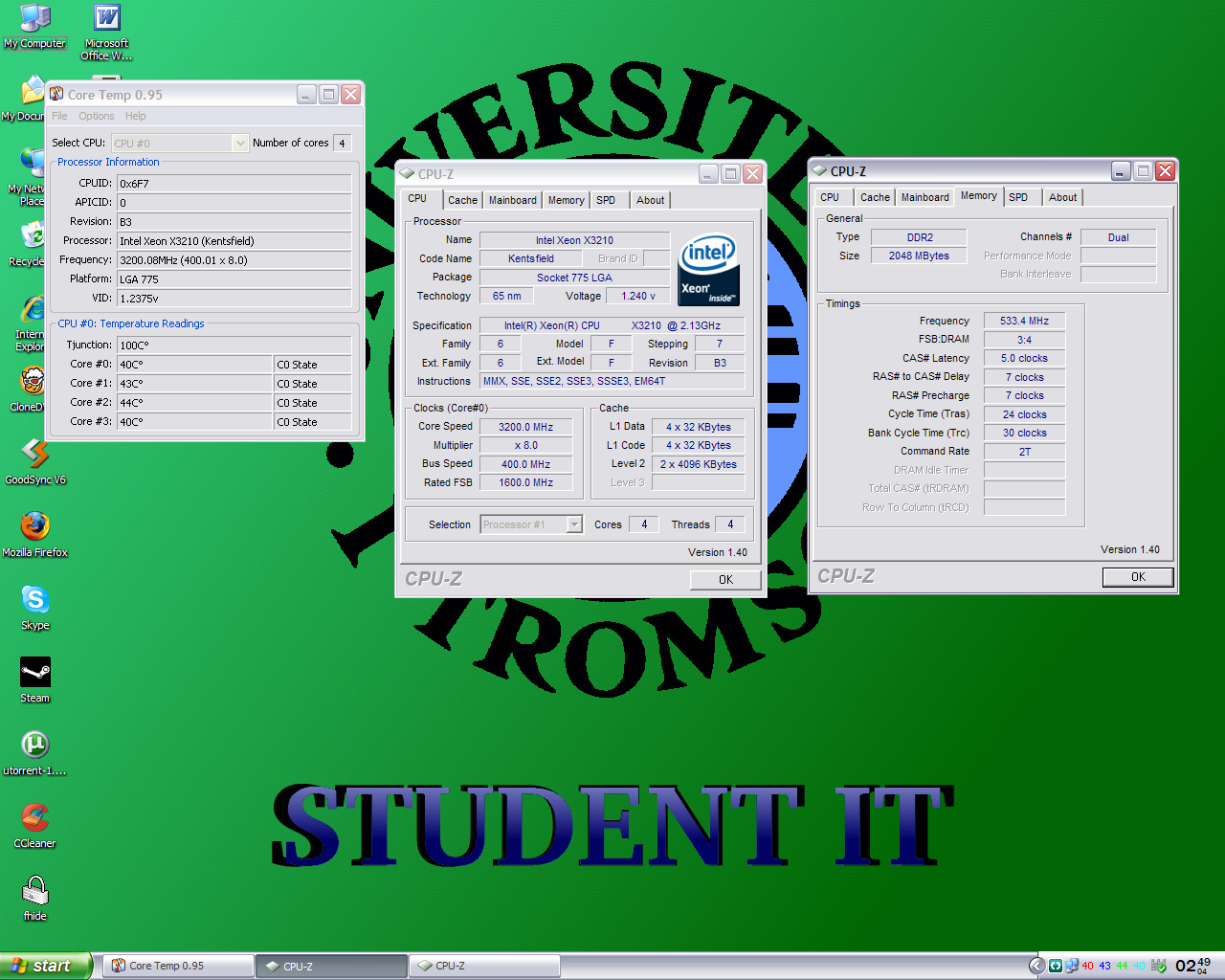
Task: Click the Level 2 cache 2 x 4096 KBytes value
Action: click(698, 464)
